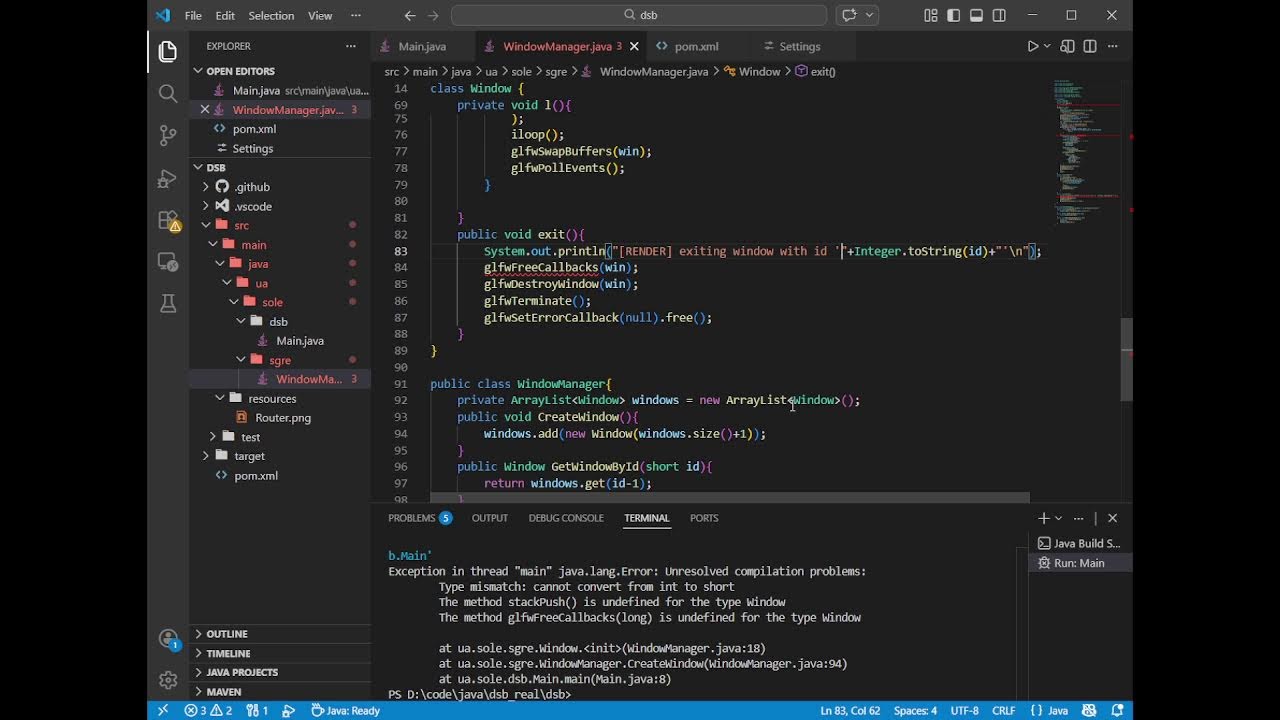Open the terminal launch profile dropdown
Screen dimensions: 1280x720
(x=1058, y=518)
